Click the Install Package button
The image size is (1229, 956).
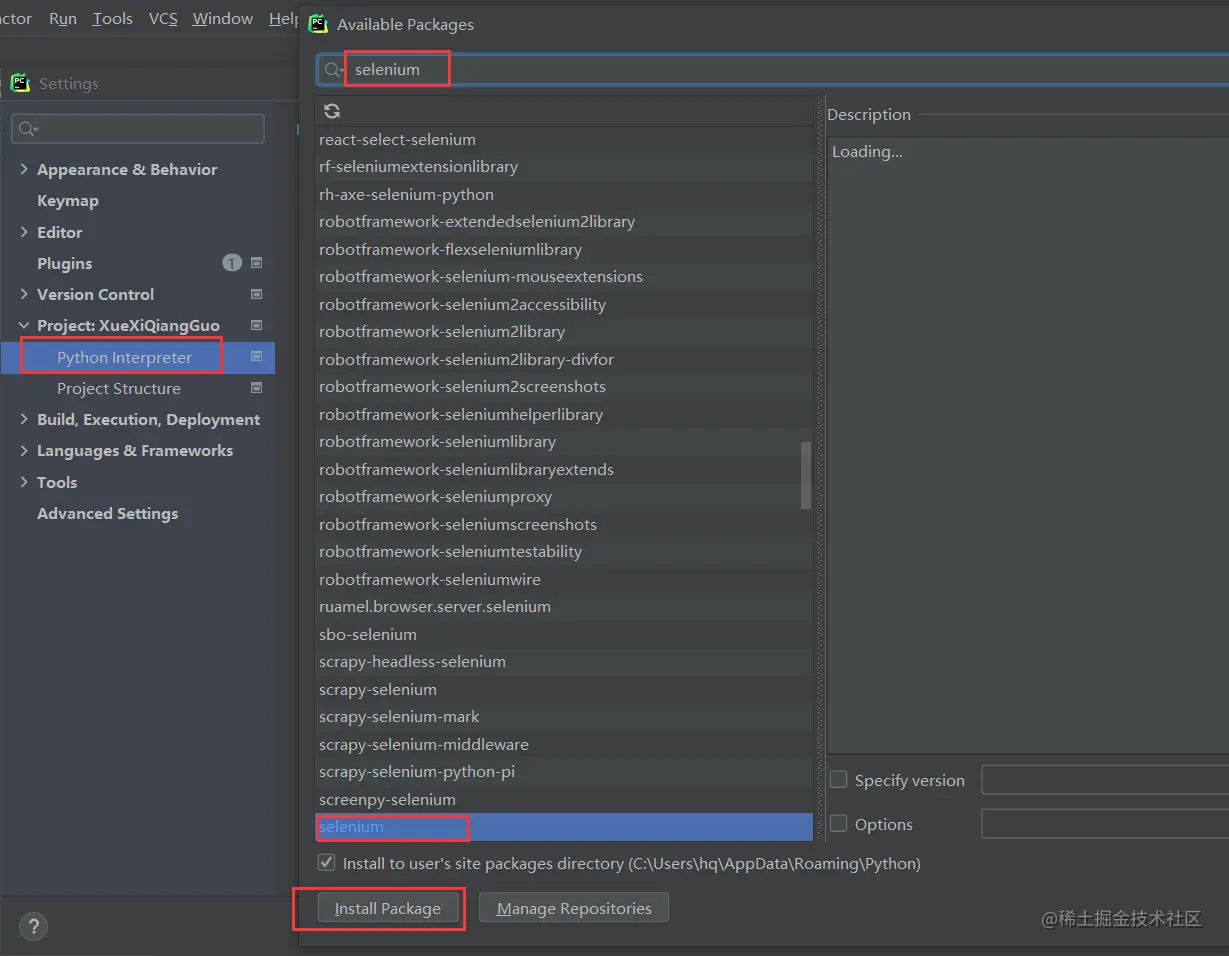pos(387,908)
